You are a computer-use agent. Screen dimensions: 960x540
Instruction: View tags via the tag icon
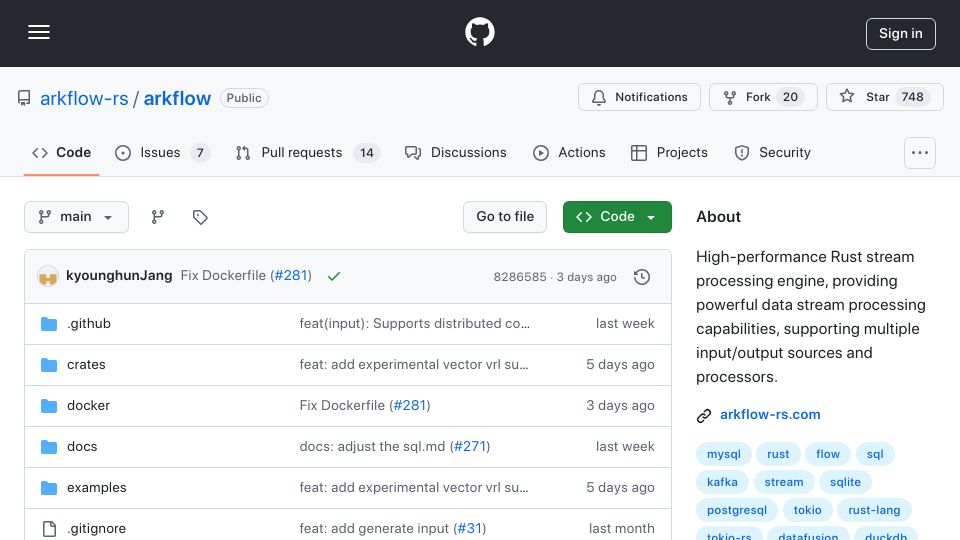tap(200, 217)
